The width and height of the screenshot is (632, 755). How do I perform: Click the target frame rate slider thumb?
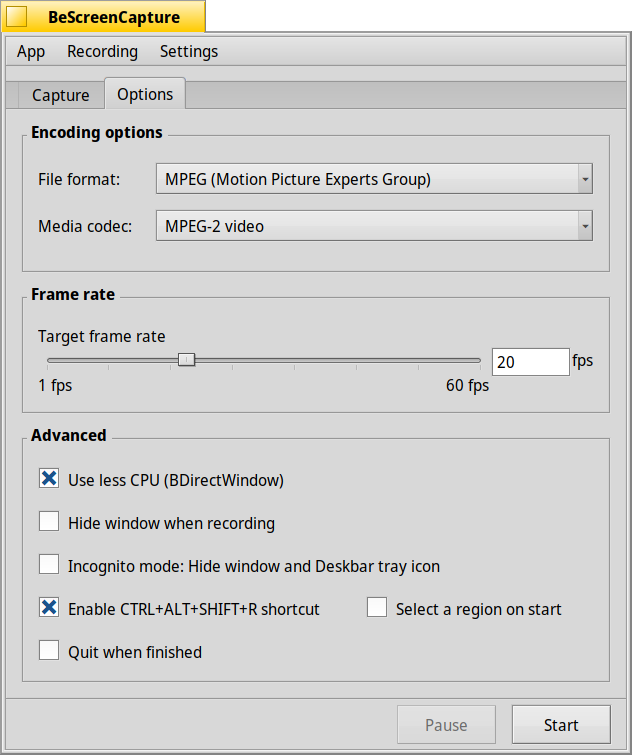[186, 360]
